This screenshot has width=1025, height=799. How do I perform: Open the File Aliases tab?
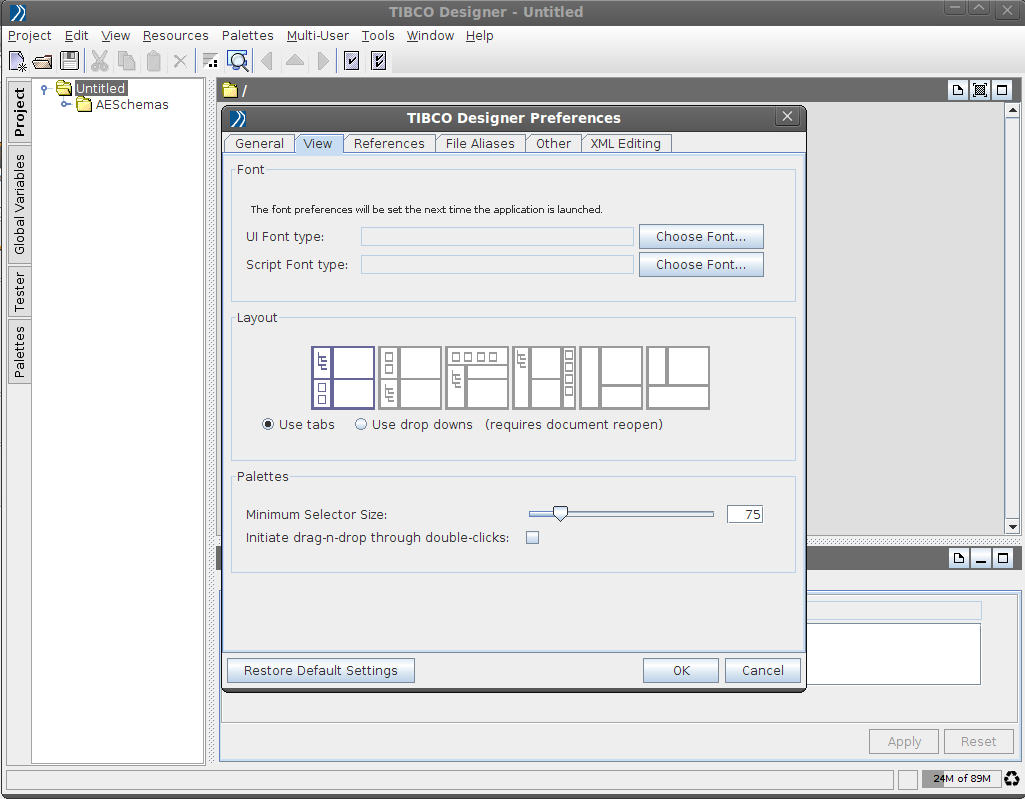[480, 143]
